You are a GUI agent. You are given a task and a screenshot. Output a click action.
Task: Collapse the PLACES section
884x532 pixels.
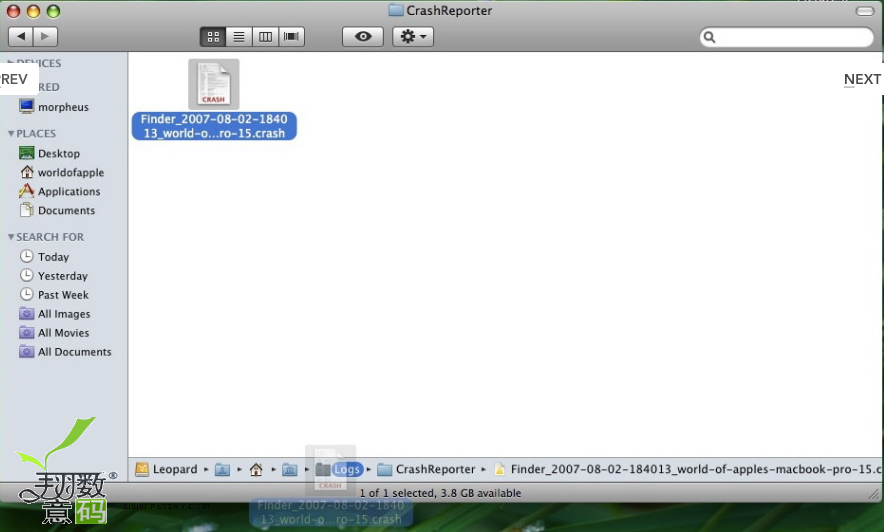[x=11, y=134]
